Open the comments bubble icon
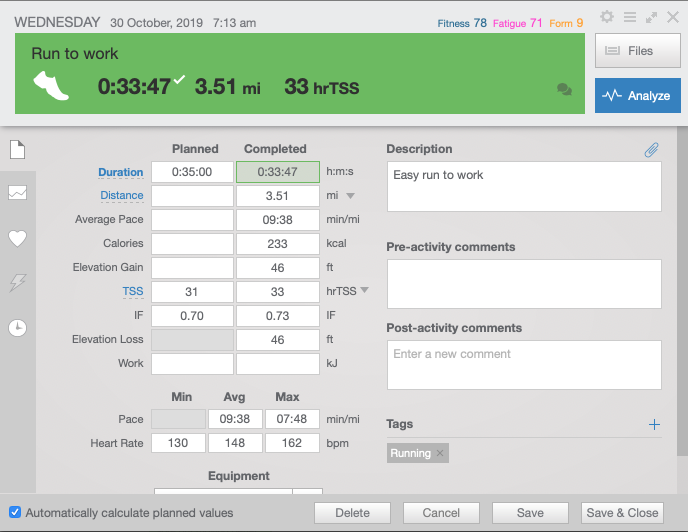Image resolution: width=688 pixels, height=532 pixels. [564, 90]
